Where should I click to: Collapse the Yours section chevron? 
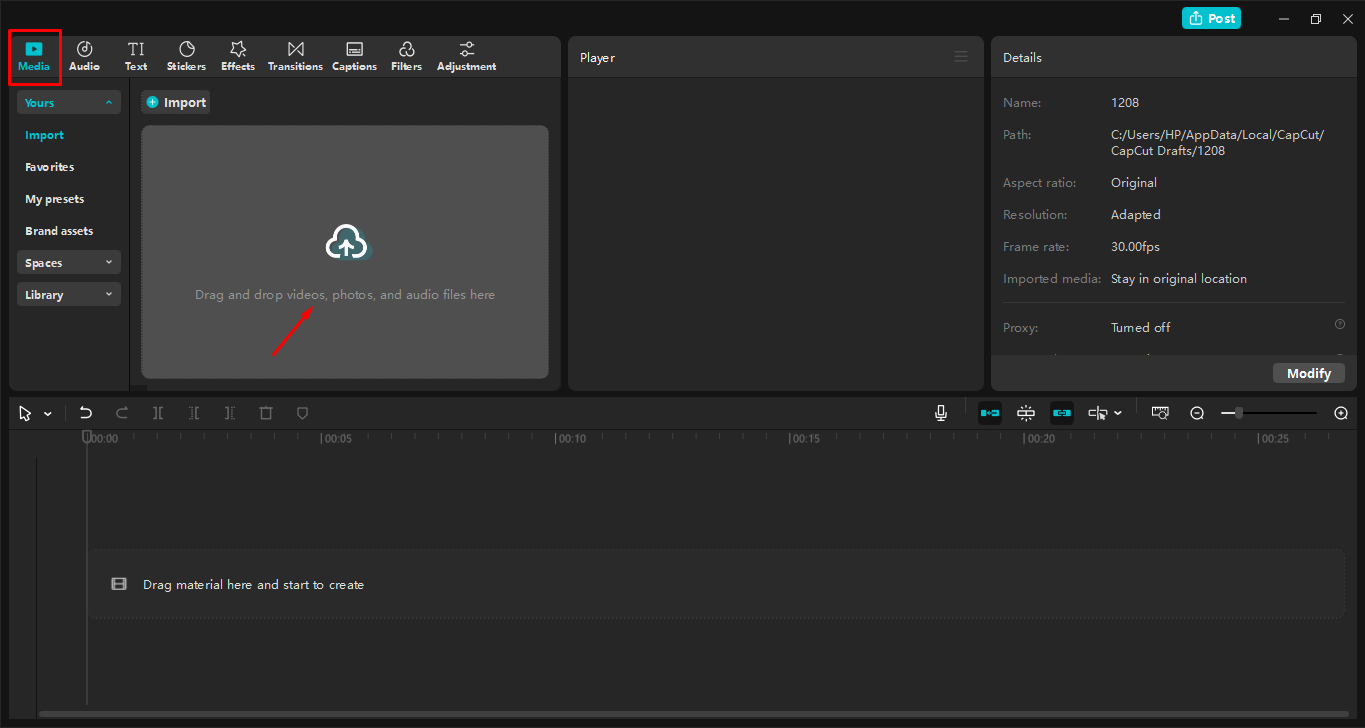(x=108, y=101)
